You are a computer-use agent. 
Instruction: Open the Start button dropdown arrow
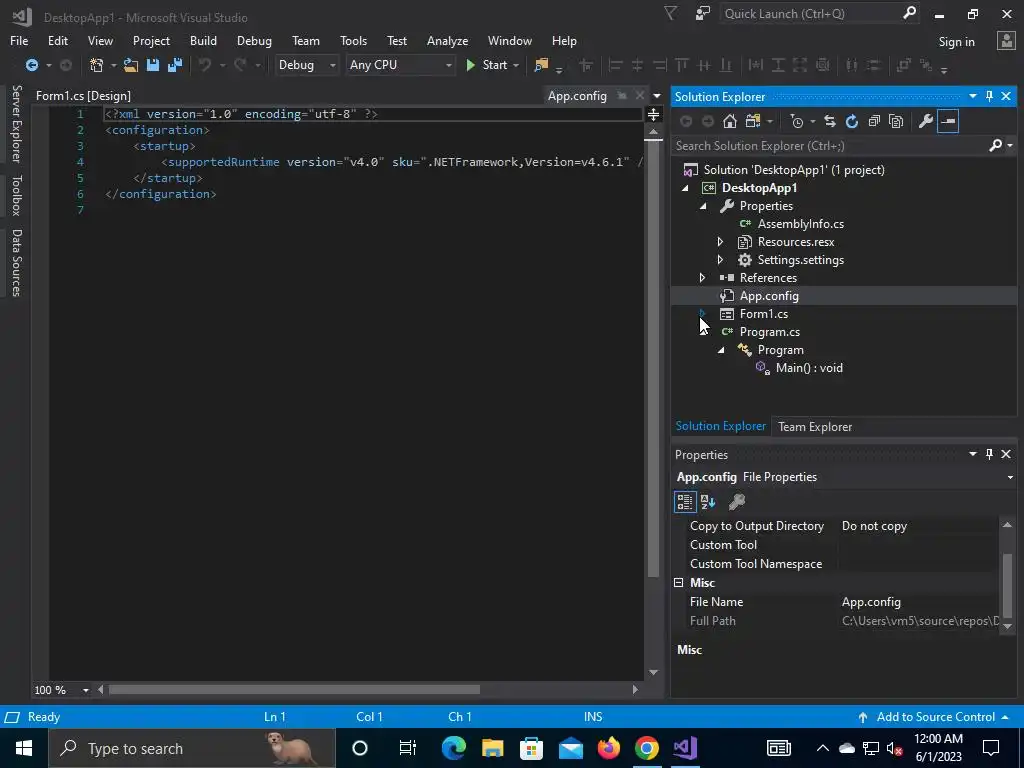point(516,65)
